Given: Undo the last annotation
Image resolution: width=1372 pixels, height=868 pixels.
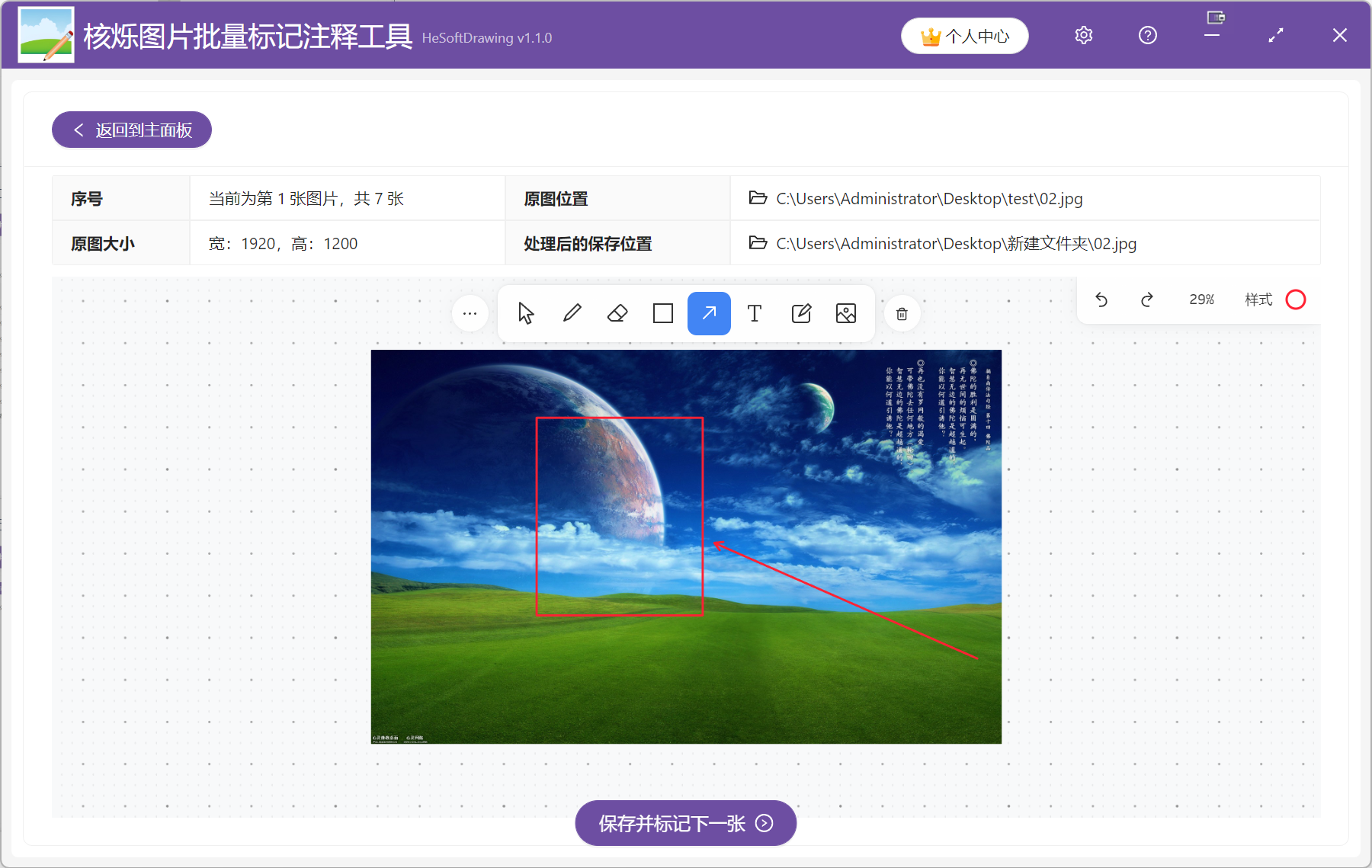Looking at the screenshot, I should (1101, 299).
